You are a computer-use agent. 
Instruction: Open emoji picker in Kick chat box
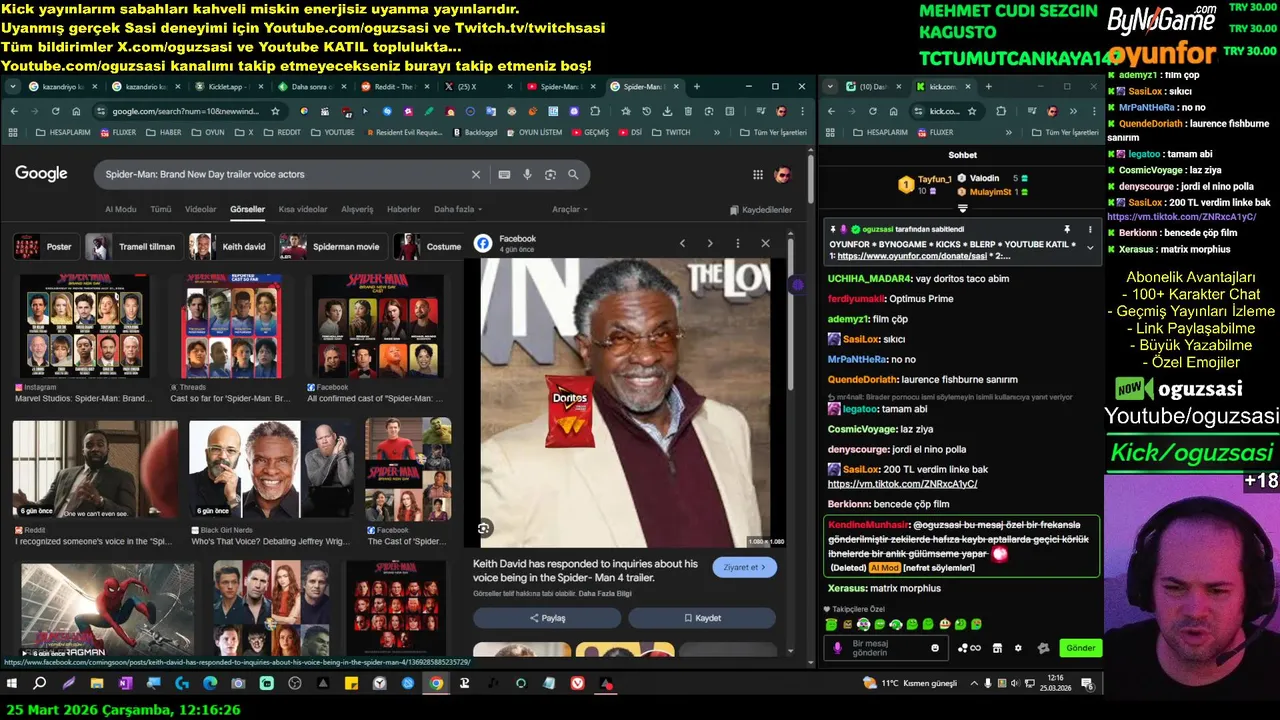click(x=935, y=648)
